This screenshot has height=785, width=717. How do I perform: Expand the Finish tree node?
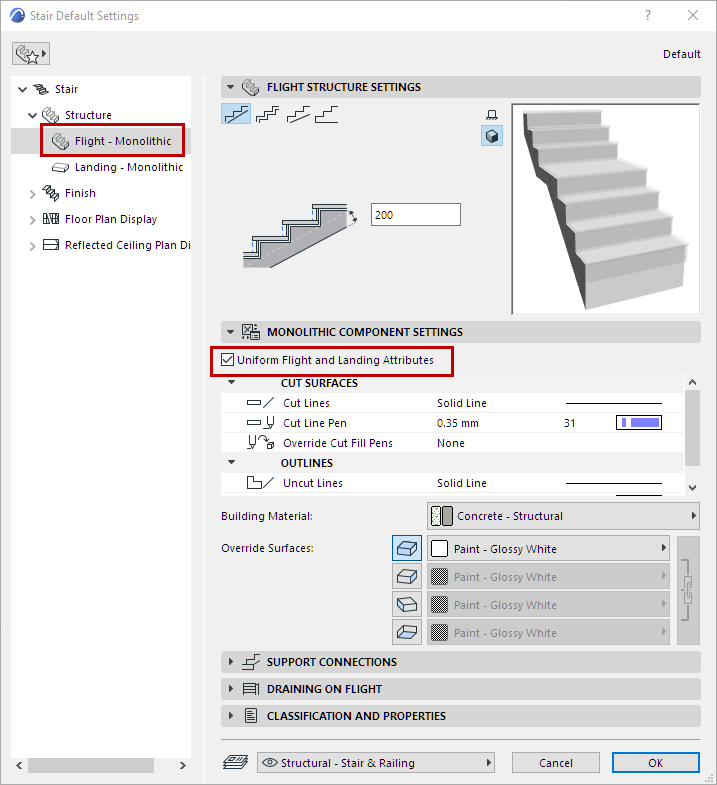pyautogui.click(x=33, y=194)
